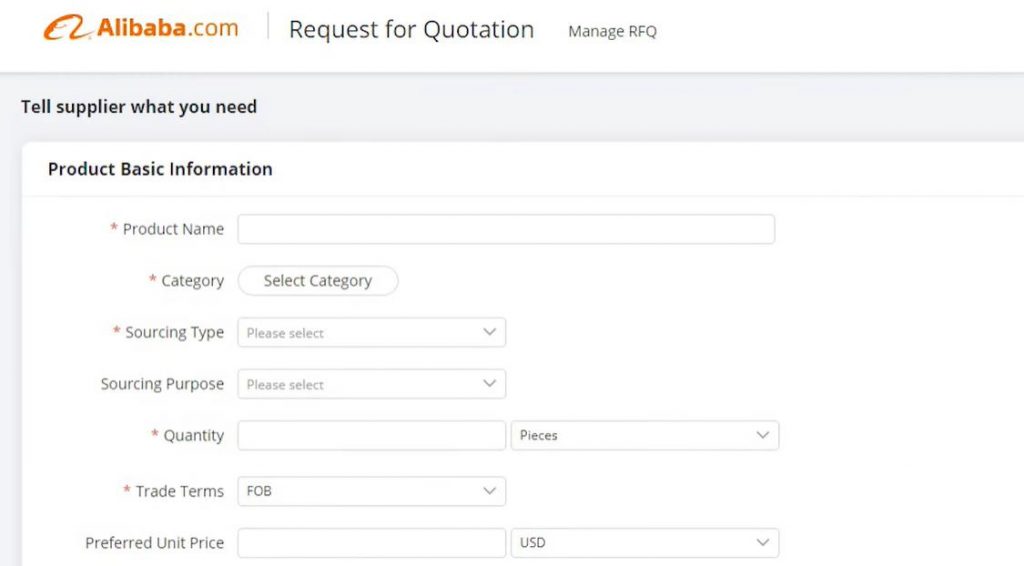Viewport: 1024px width, 566px height.
Task: Click the Product Basic Information heading
Action: pos(160,169)
